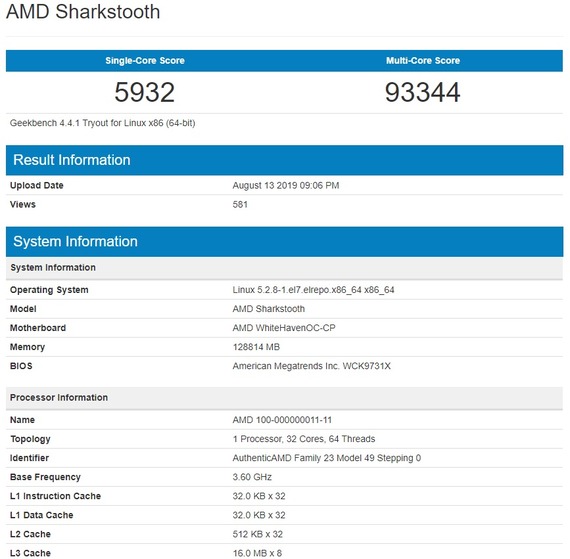The height and width of the screenshot is (559, 570).
Task: Click the Result Information section header
Action: click(285, 160)
